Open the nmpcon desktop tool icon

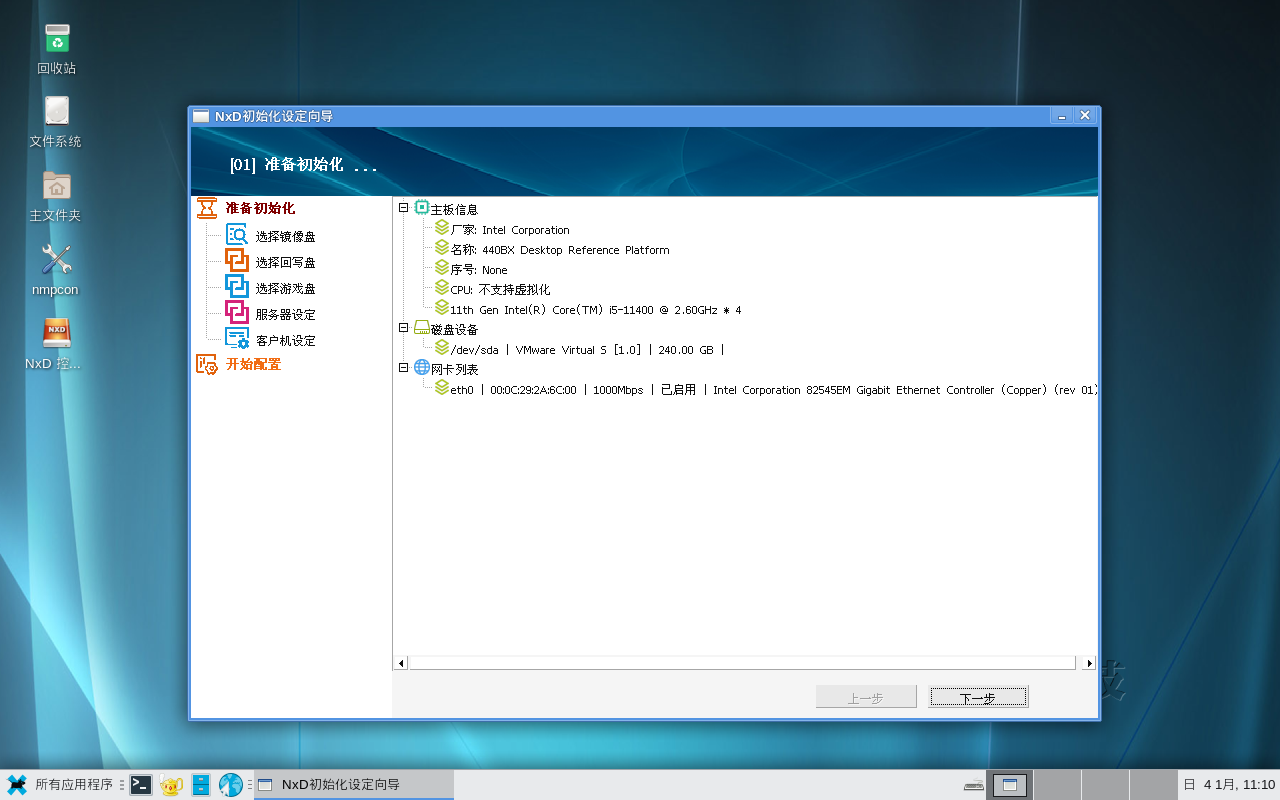[x=56, y=261]
